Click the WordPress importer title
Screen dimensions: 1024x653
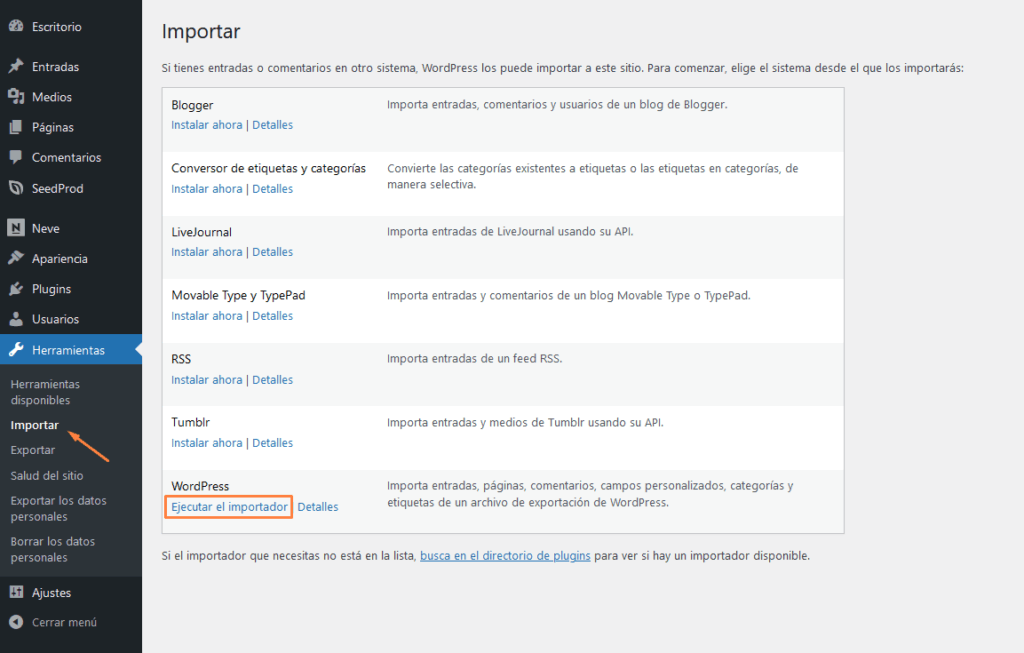(200, 486)
